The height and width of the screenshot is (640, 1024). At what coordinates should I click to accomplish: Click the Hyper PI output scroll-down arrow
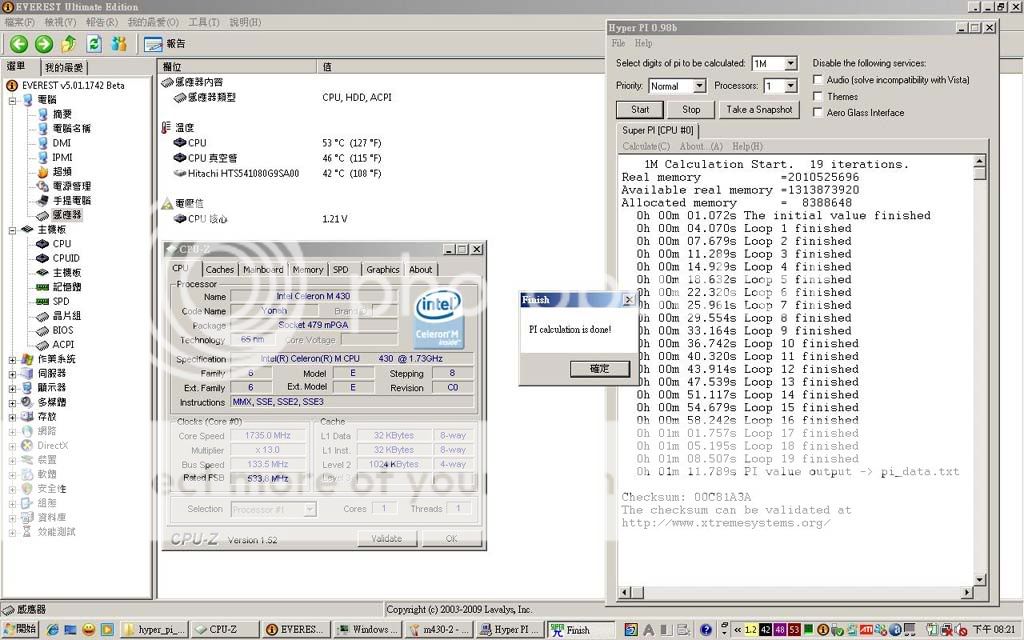click(980, 580)
